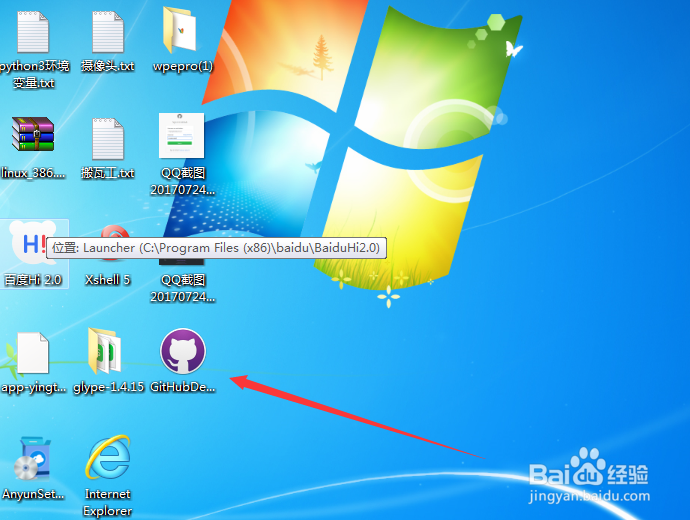The width and height of the screenshot is (690, 520).
Task: Click the "AnyunSet..." label text
Action: click(x=33, y=494)
